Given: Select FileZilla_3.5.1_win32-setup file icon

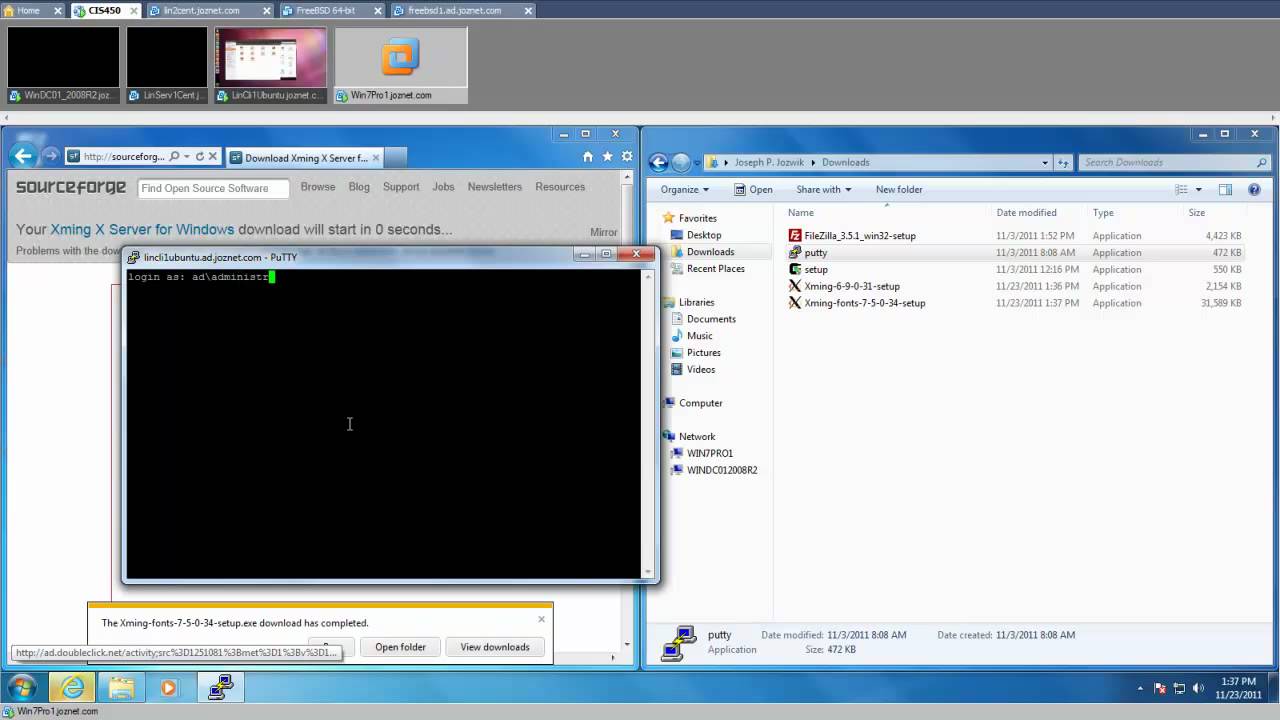Looking at the screenshot, I should [795, 236].
